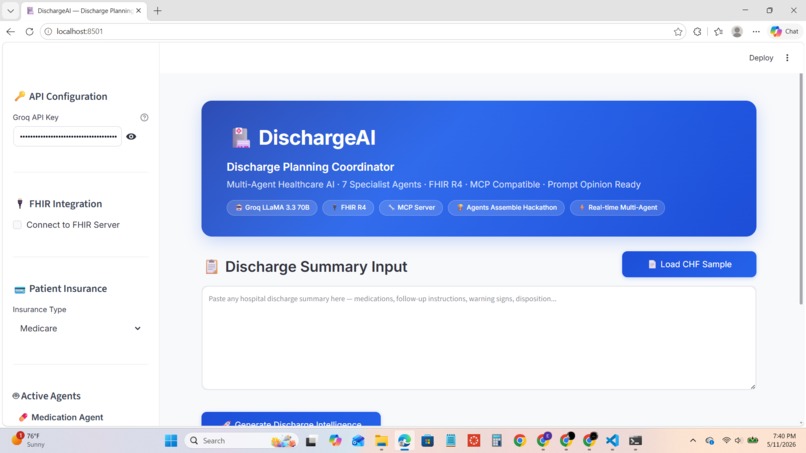This screenshot has height=453, width=806.
Task: Open File Explorer from the taskbar
Action: click(x=381, y=441)
